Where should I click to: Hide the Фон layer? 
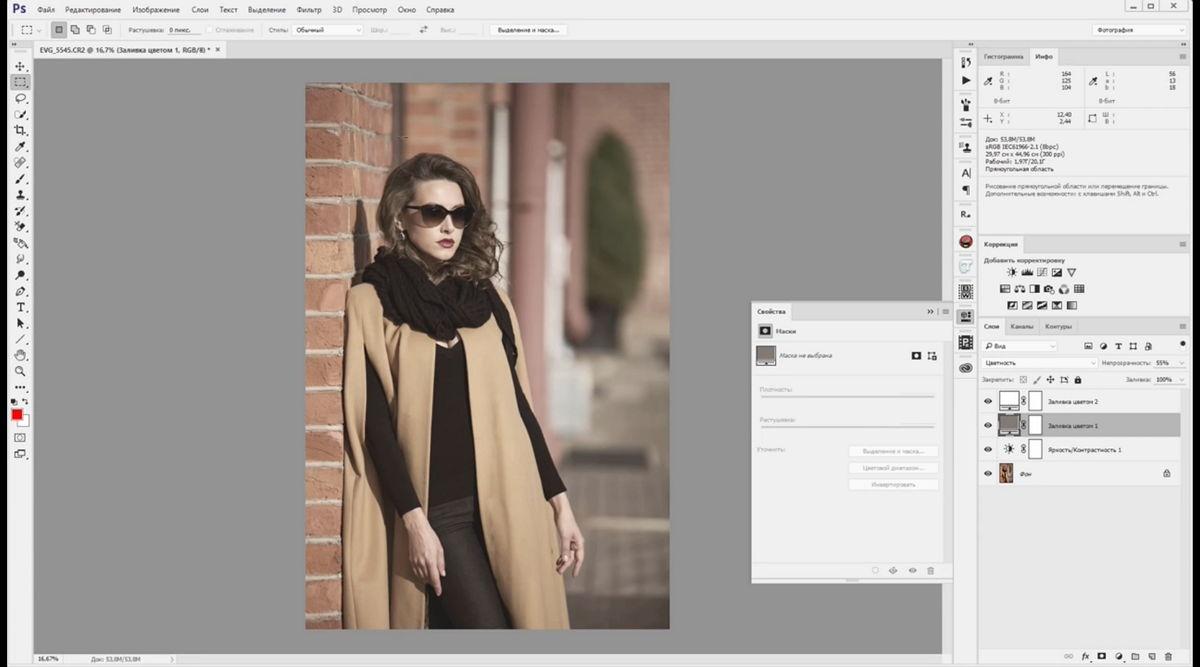988,474
